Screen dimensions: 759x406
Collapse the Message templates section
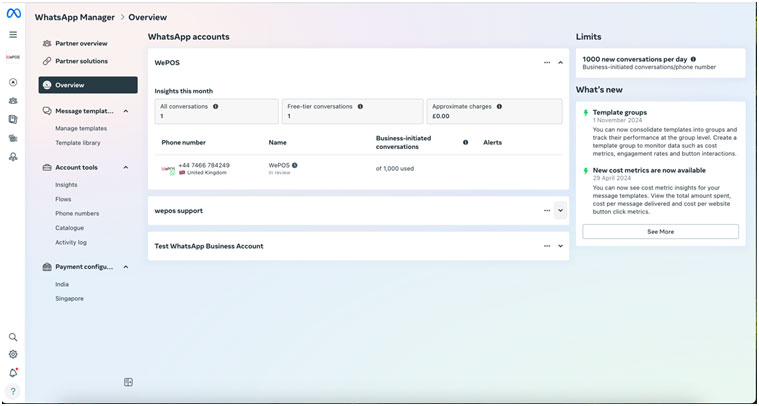coord(126,111)
